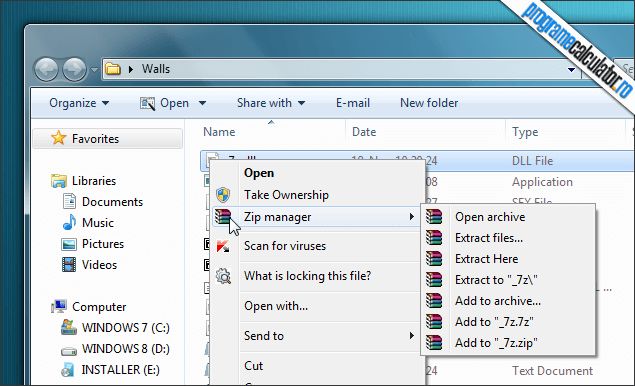Click the Favorites star icon
Screen dimensions: 635x386
point(59,138)
